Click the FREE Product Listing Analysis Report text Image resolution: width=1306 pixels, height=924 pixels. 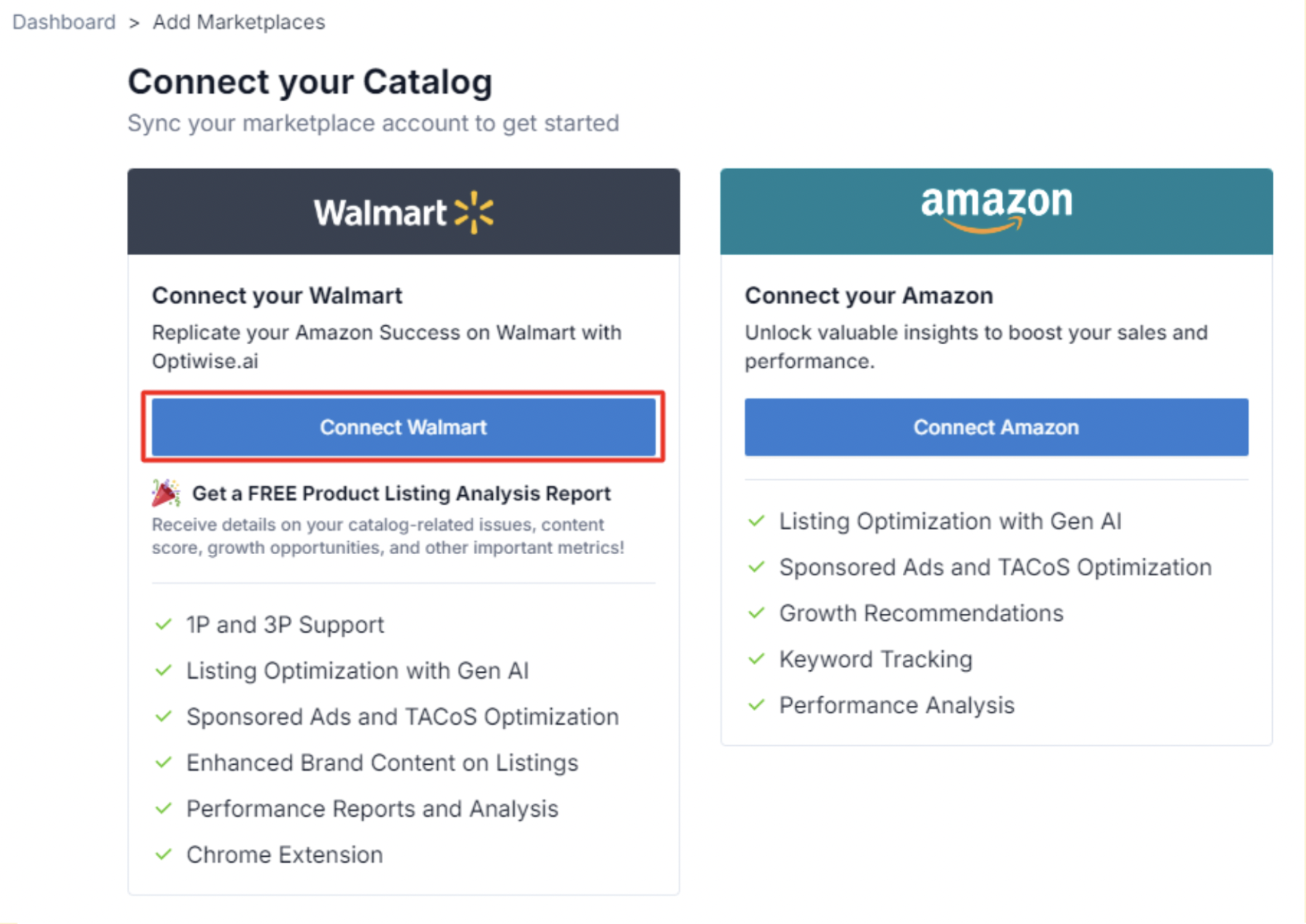coord(401,494)
